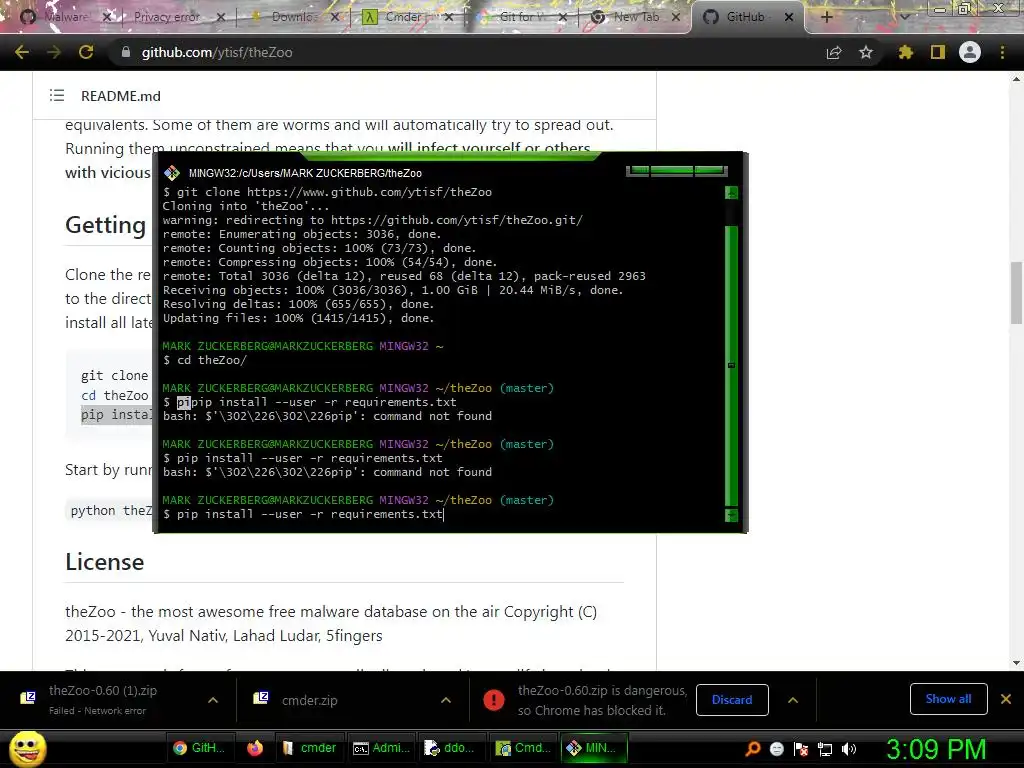Open Firefox from the taskbar
The image size is (1024, 768).
click(x=255, y=748)
